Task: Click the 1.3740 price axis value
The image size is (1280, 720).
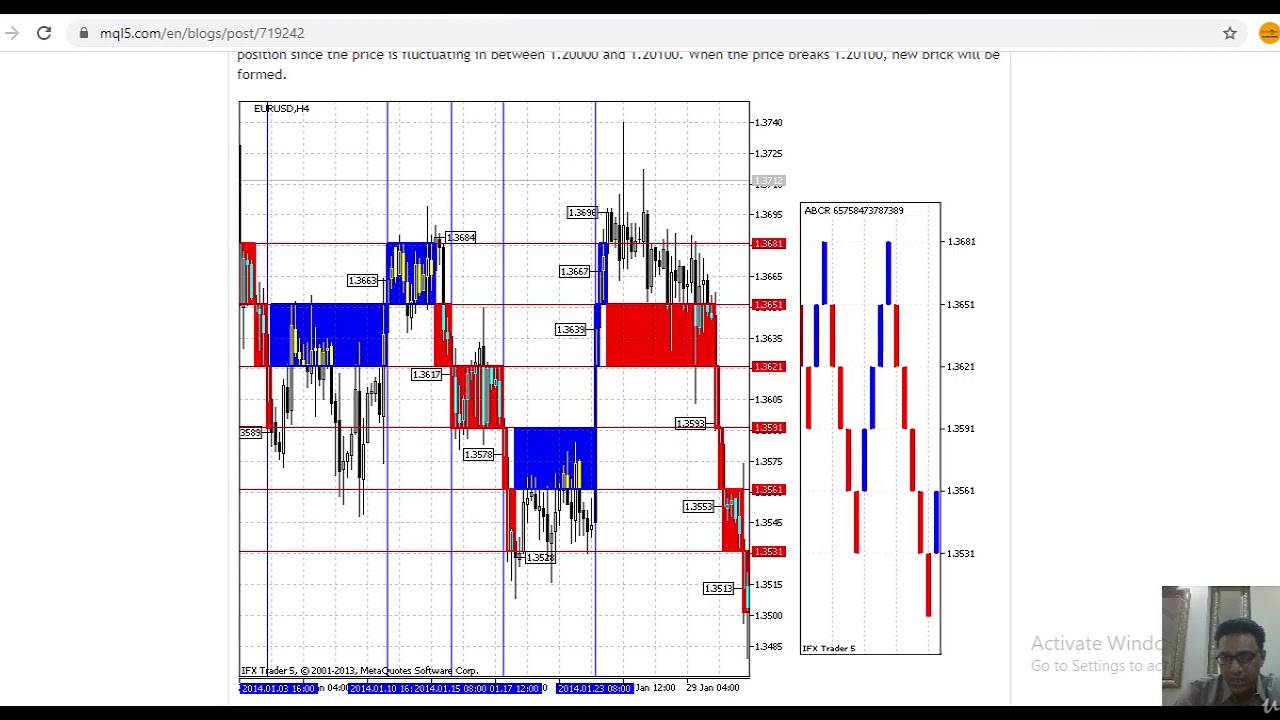Action: coord(769,122)
